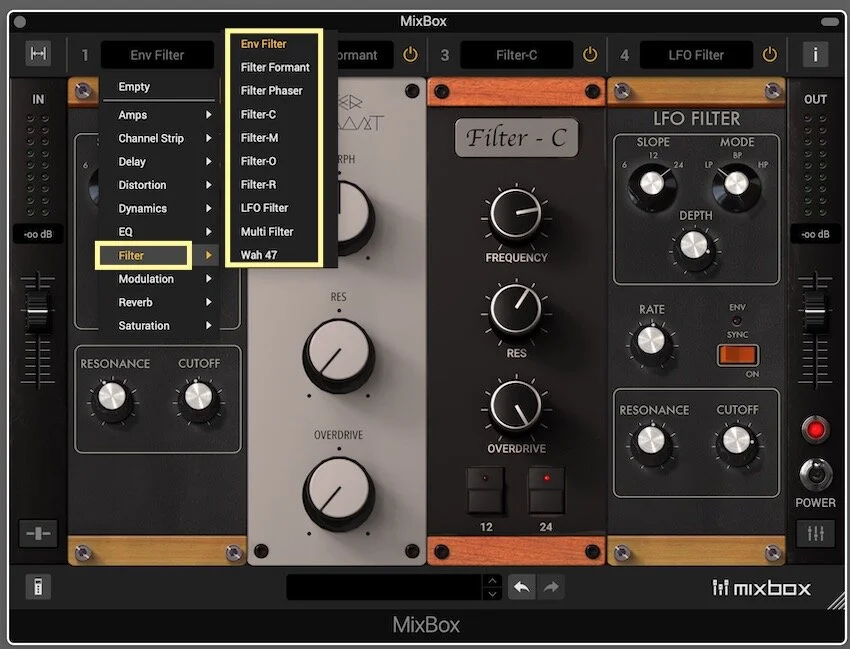Image resolution: width=850 pixels, height=649 pixels.
Task: Click the input gain link icon at lower-left
Action: pos(38,534)
